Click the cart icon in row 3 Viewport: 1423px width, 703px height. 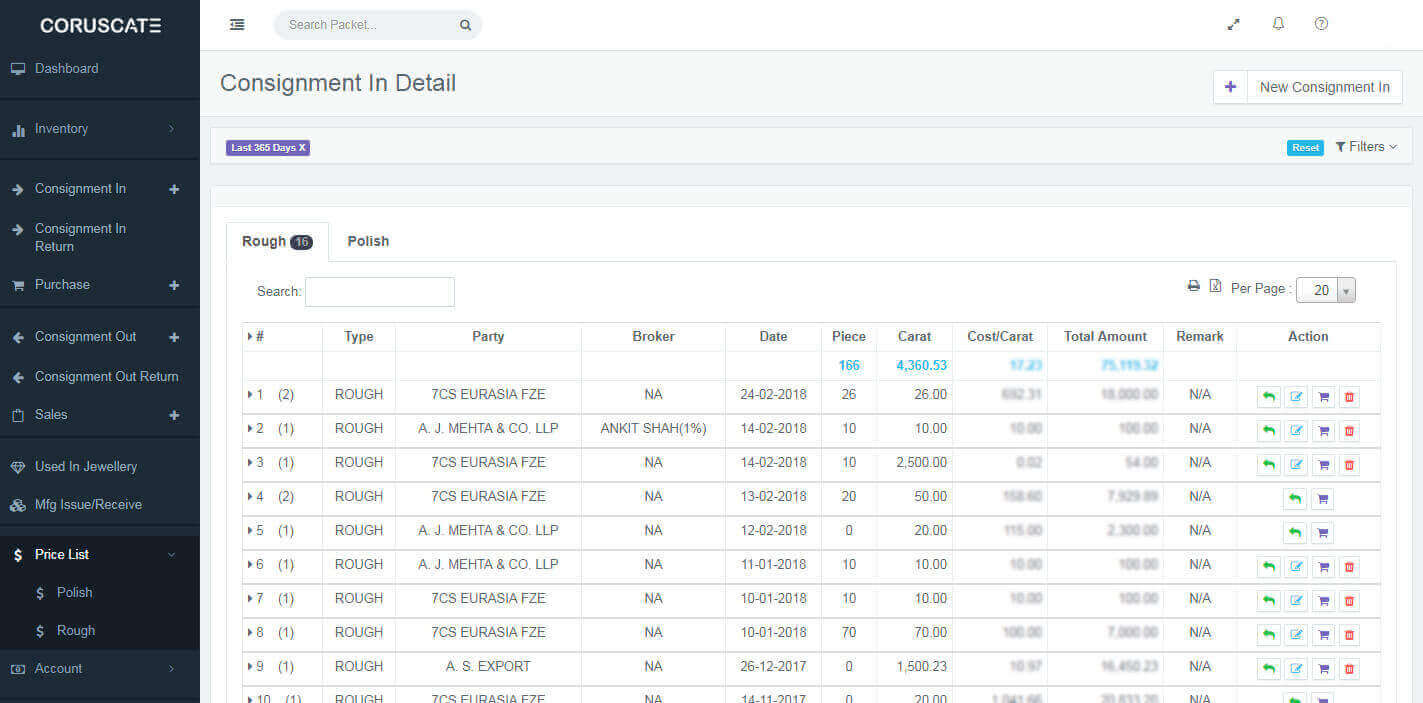tap(1323, 465)
